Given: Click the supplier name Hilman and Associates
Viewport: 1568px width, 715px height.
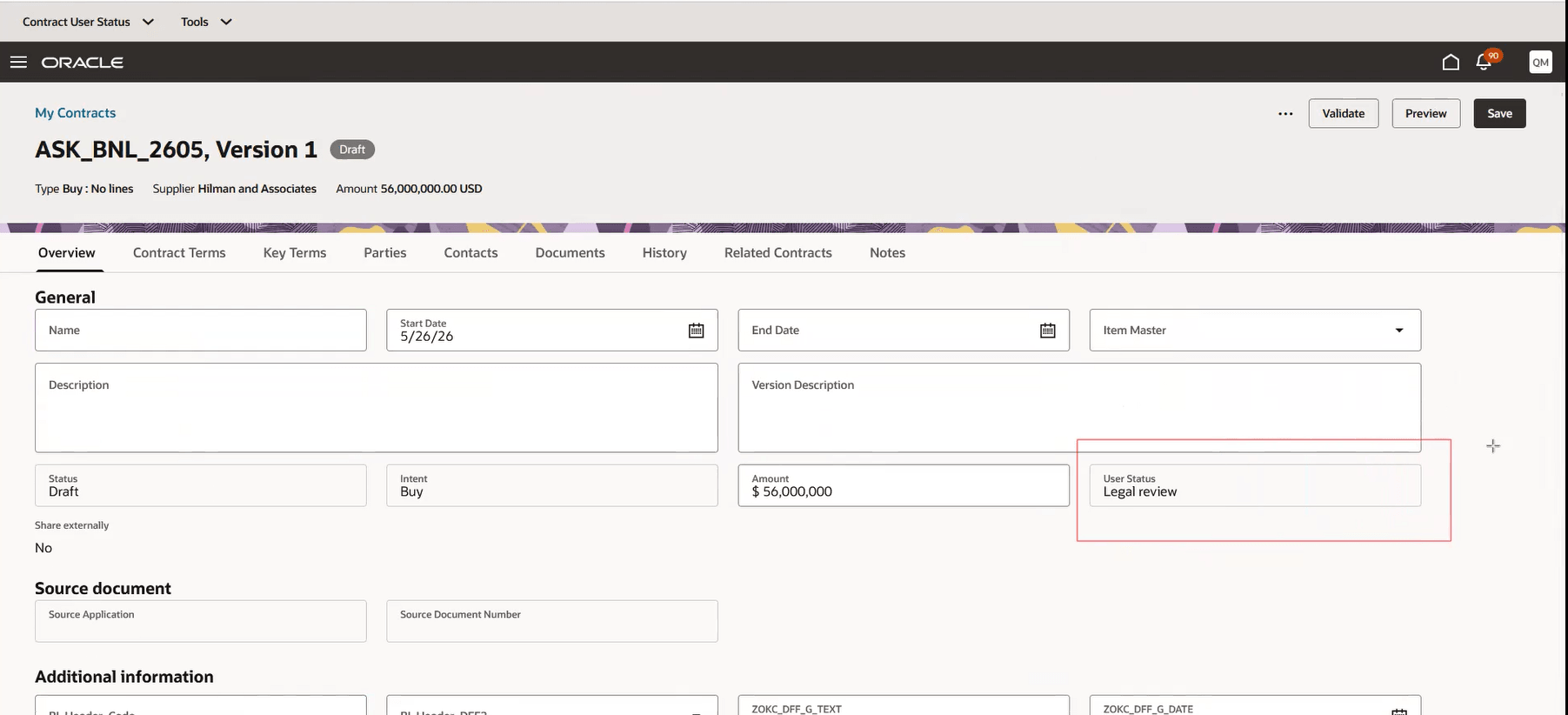Looking at the screenshot, I should coord(257,189).
